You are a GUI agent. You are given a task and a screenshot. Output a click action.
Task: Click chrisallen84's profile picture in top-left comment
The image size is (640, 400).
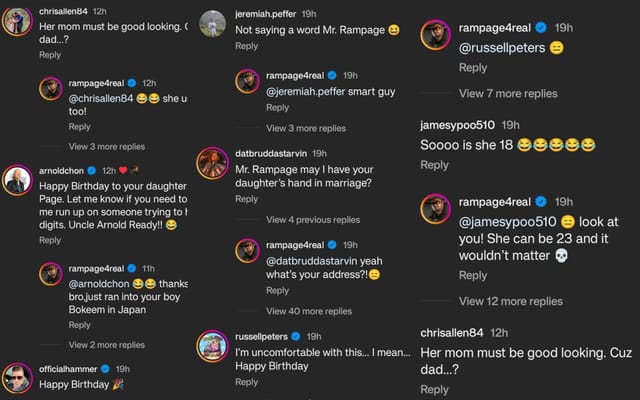click(16, 22)
